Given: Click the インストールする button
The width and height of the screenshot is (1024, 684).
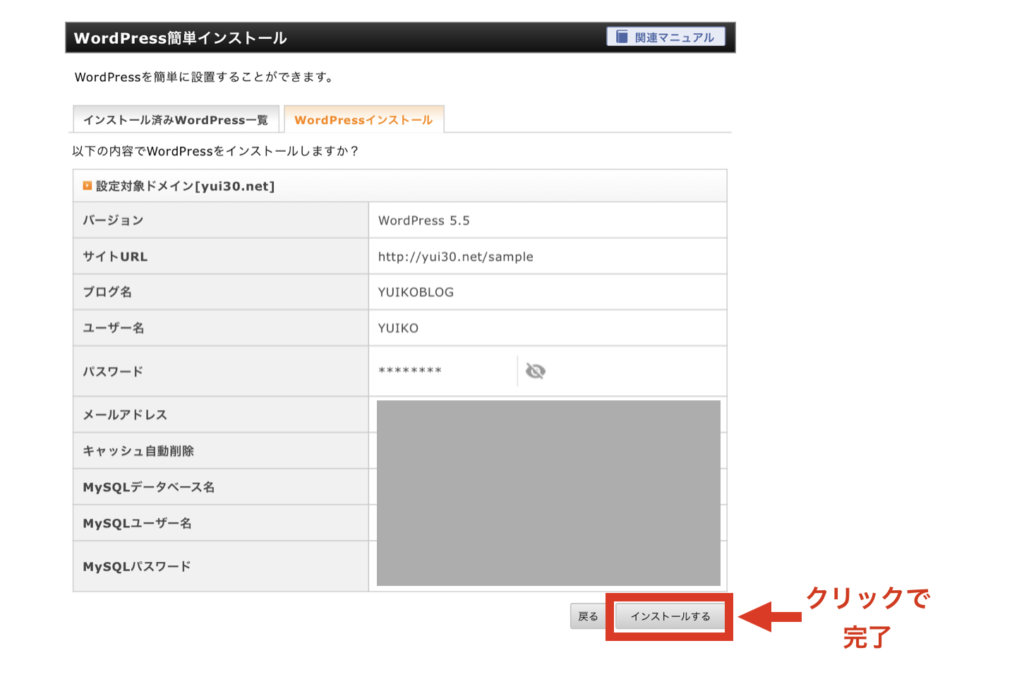Looking at the screenshot, I should [x=669, y=617].
